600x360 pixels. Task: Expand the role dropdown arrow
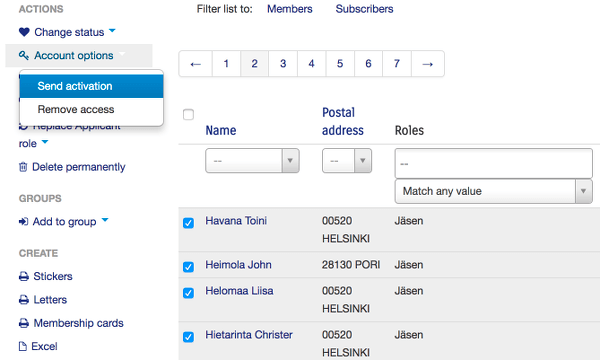click(45, 142)
